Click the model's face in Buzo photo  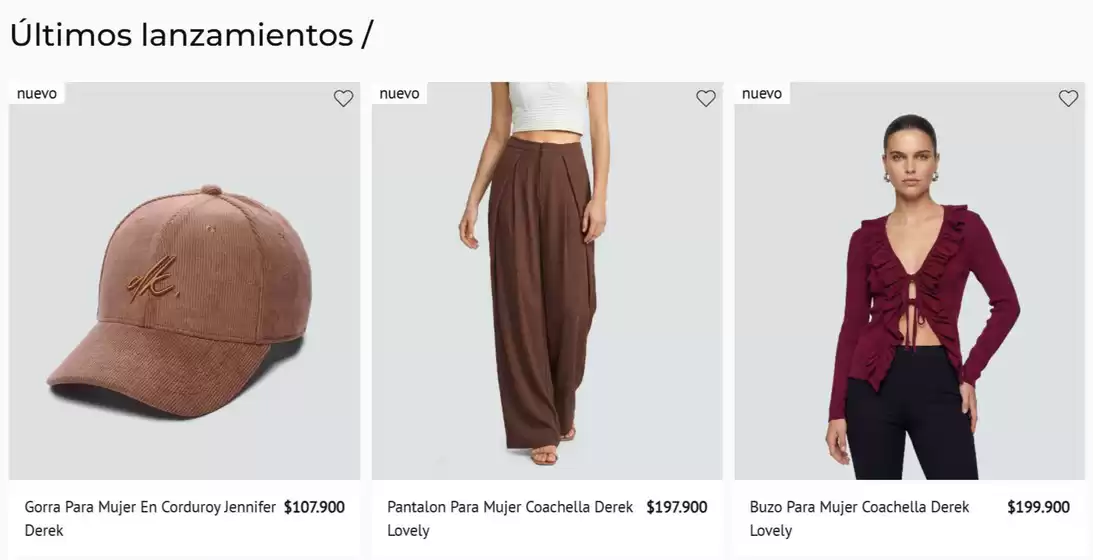910,160
